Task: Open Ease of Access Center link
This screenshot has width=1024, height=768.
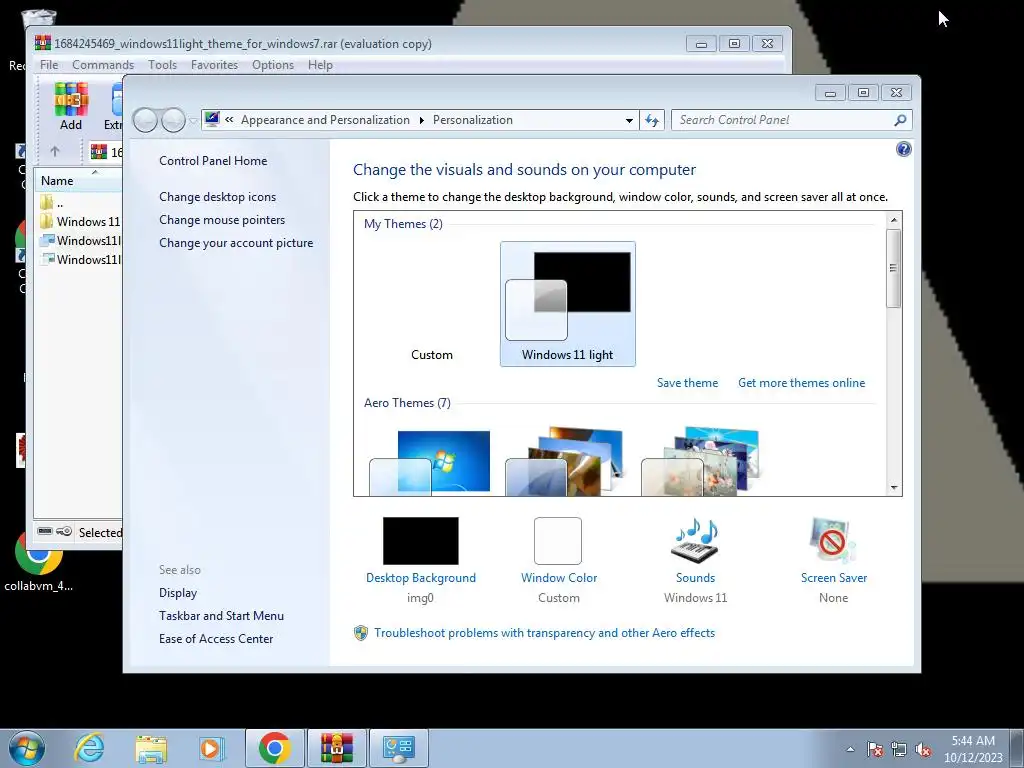Action: coord(216,639)
